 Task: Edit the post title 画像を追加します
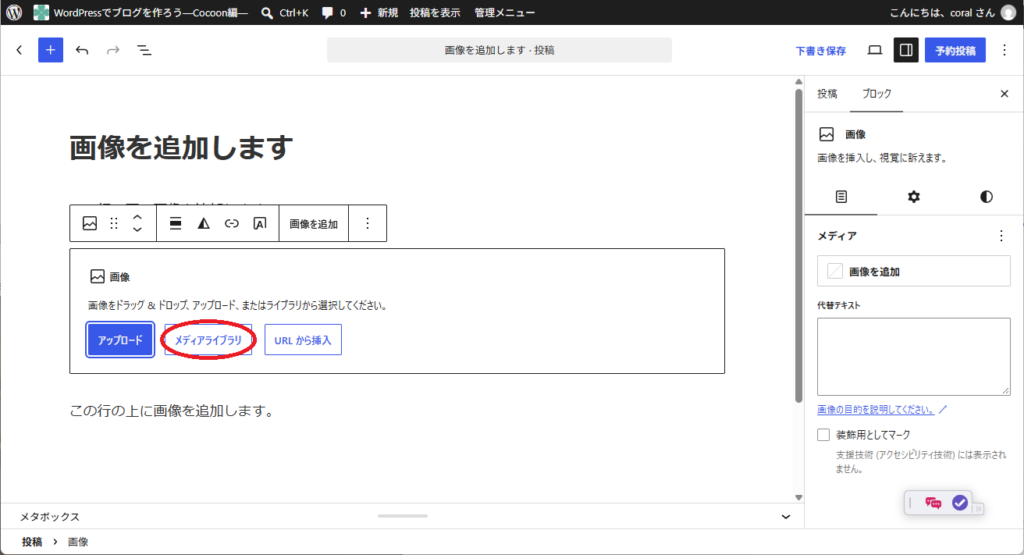(182, 148)
